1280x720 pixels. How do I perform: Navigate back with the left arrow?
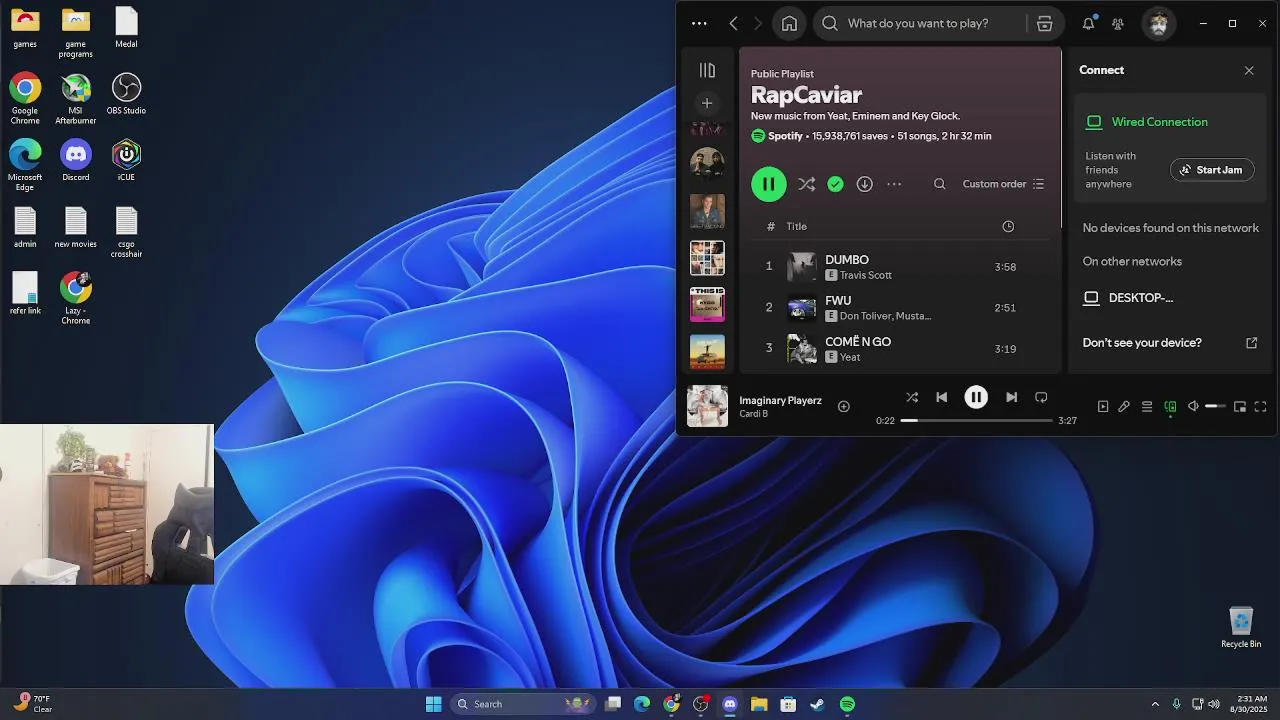coord(733,23)
